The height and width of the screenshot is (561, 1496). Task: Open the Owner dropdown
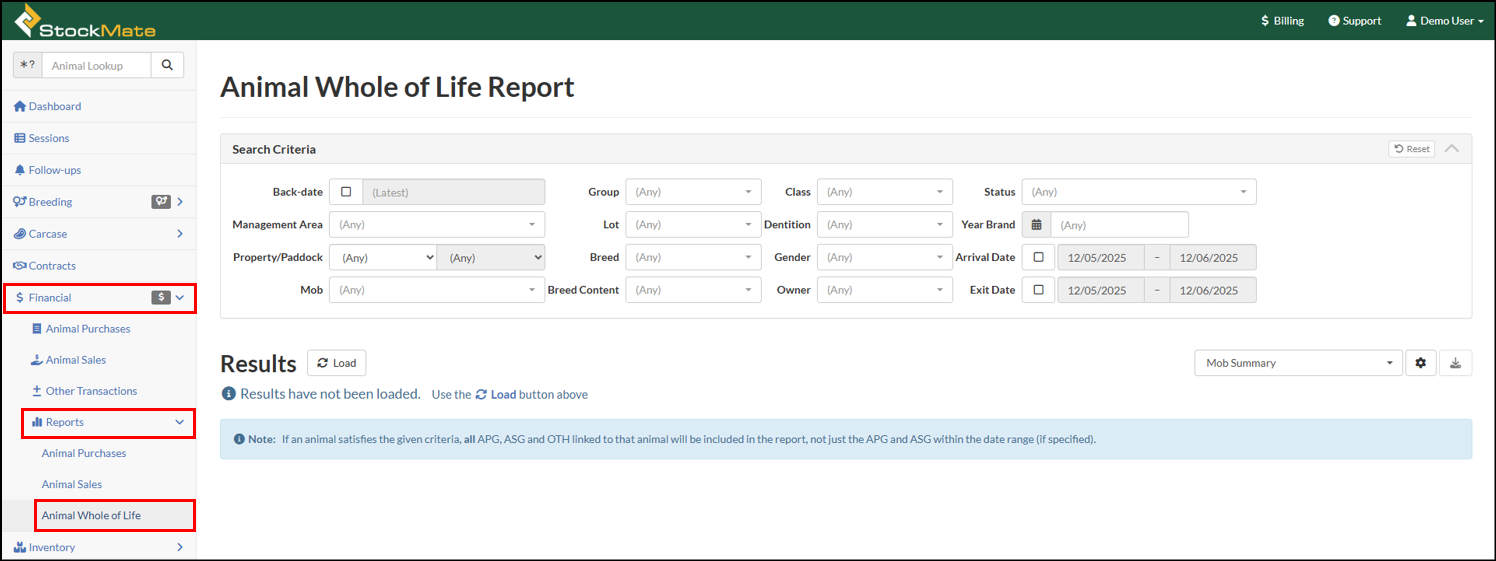885,290
